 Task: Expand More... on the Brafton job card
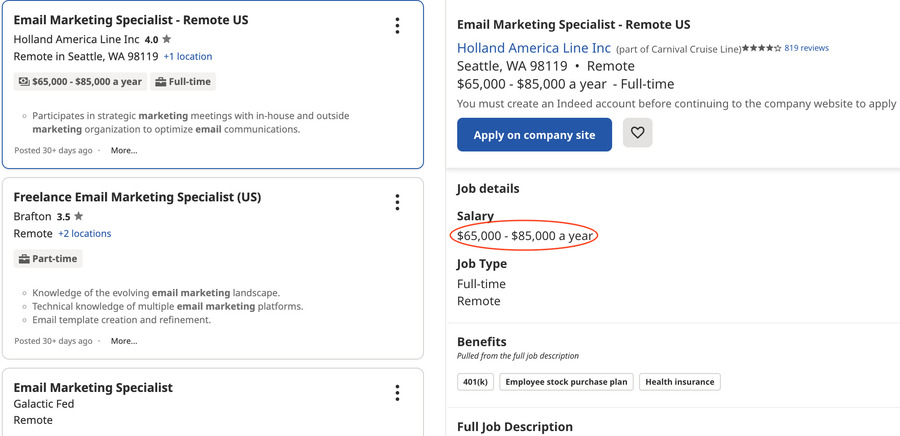[124, 341]
